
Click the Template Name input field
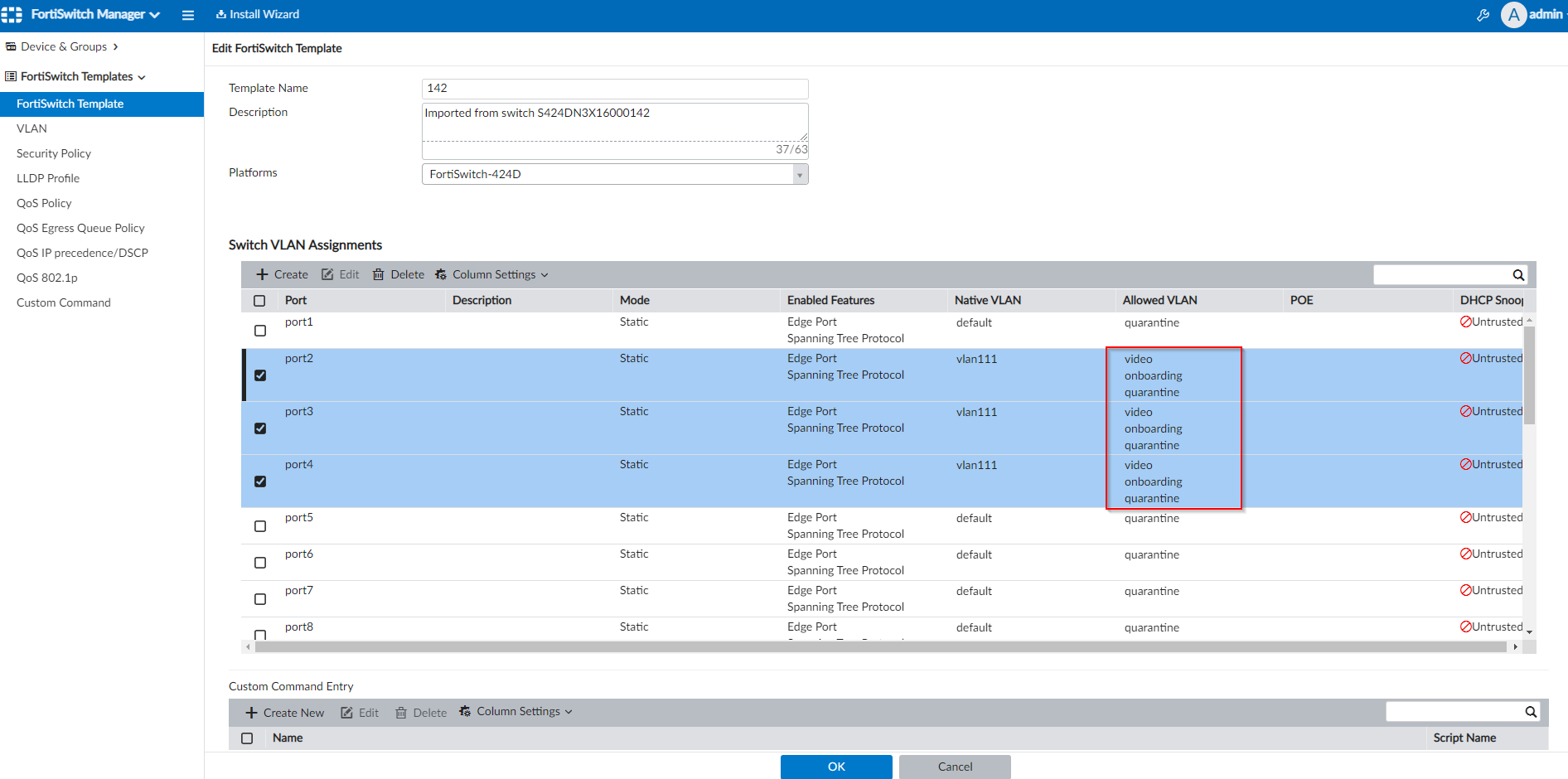click(615, 89)
